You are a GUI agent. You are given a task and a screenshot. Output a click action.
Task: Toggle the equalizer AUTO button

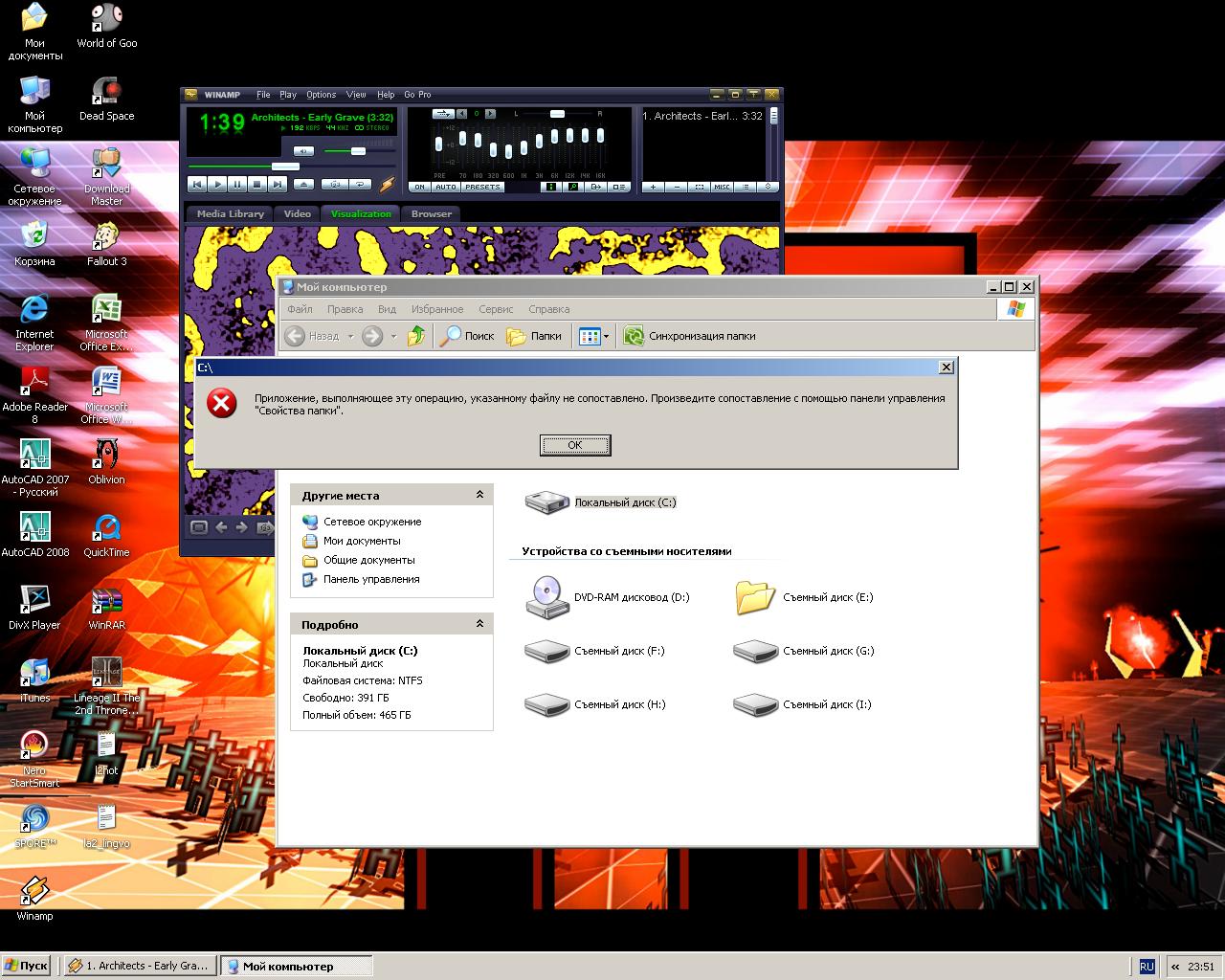click(446, 187)
